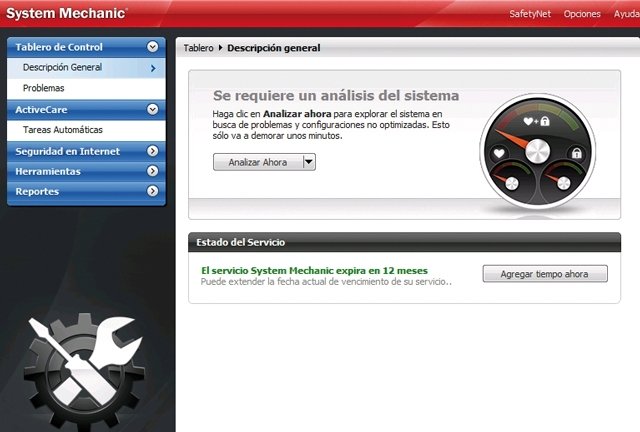Screen dimensions: 640x432
Task: Click the ActiveCare section header
Action: click(x=86, y=109)
